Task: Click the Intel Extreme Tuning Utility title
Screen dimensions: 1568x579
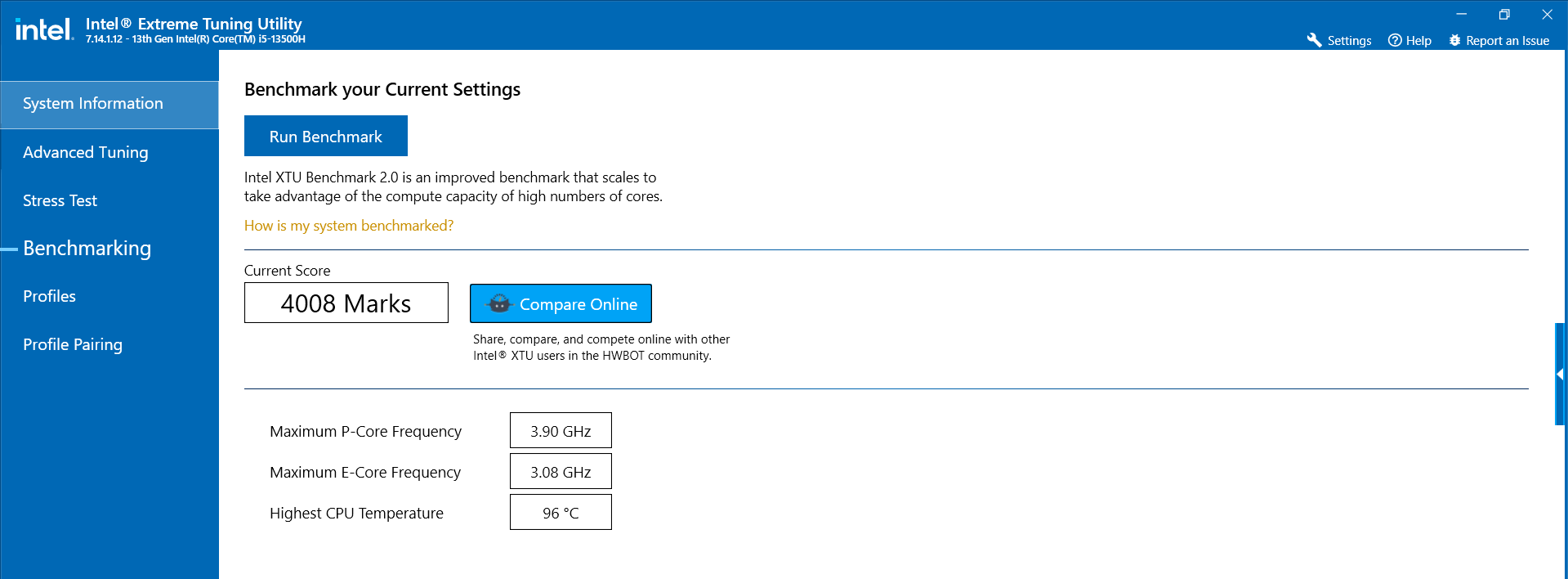Action: pyautogui.click(x=194, y=24)
